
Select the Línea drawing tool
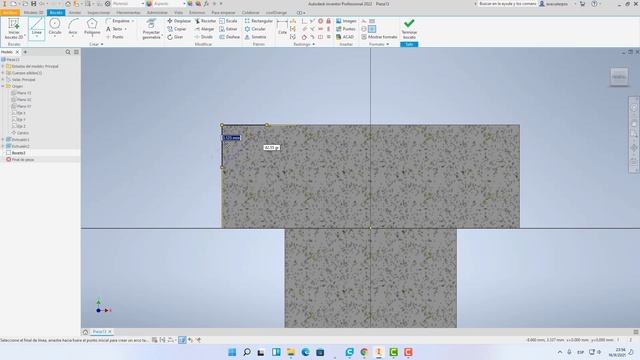pyautogui.click(x=36, y=29)
